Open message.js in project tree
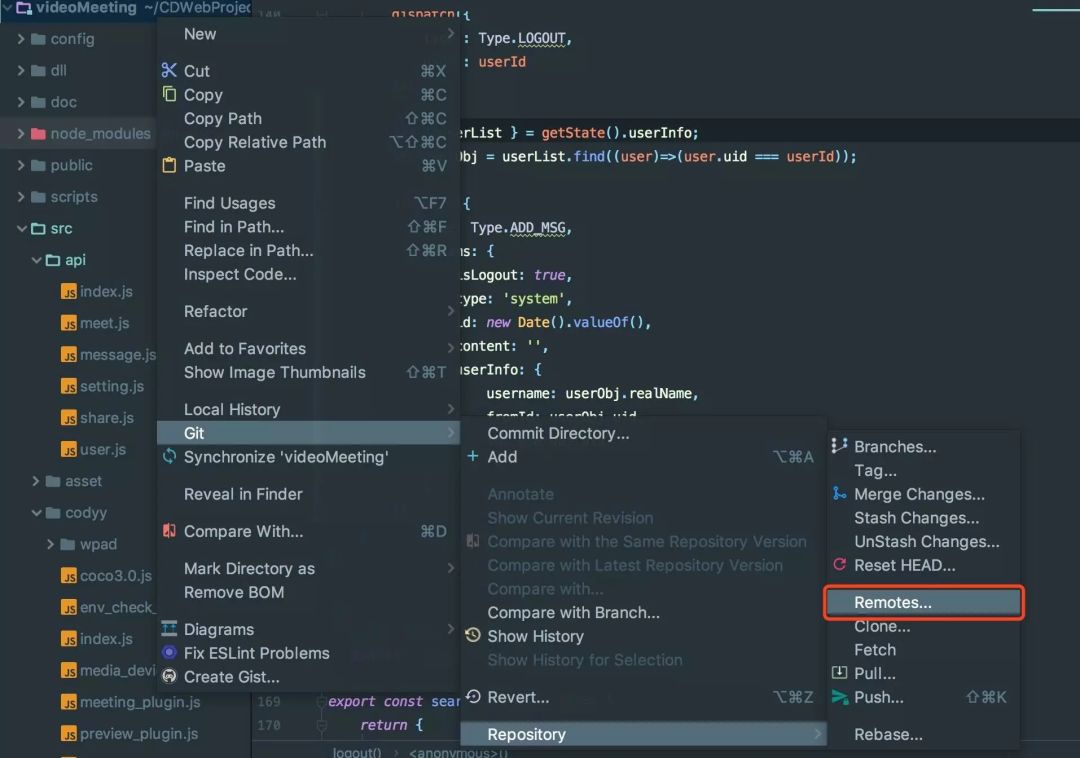This screenshot has width=1080, height=758. [x=118, y=355]
